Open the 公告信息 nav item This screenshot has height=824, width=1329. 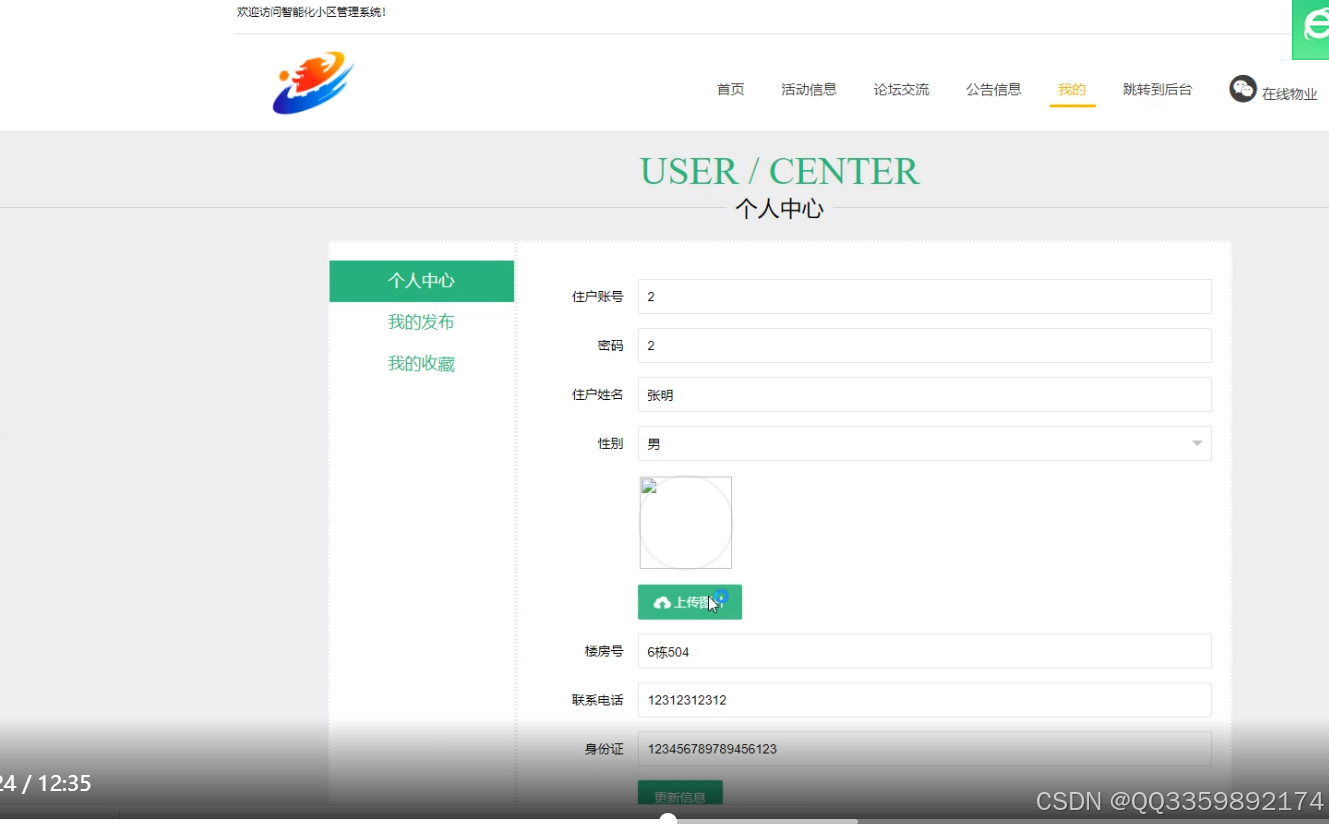click(993, 89)
